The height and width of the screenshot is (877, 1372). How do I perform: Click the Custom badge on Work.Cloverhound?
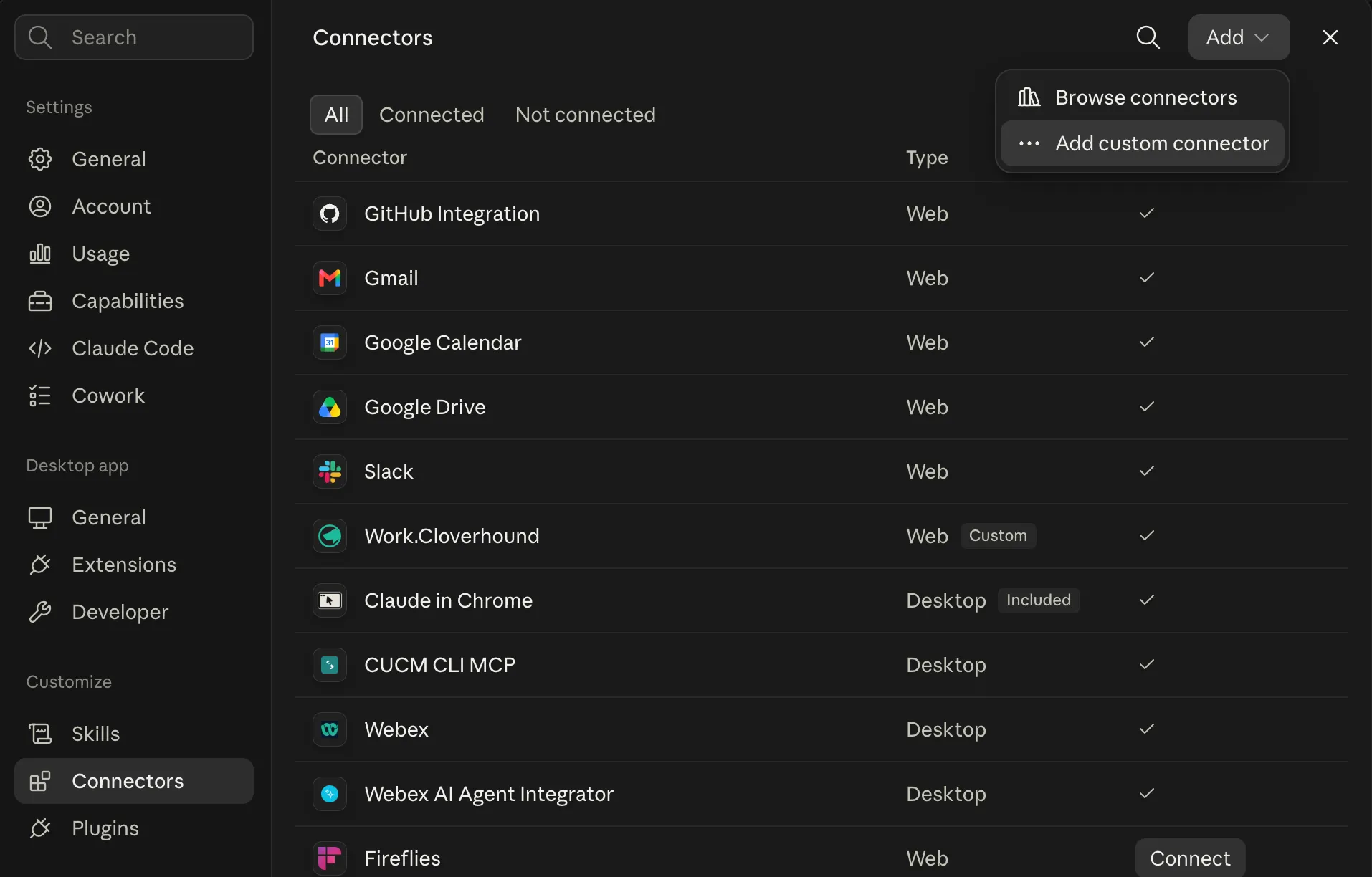click(x=998, y=536)
